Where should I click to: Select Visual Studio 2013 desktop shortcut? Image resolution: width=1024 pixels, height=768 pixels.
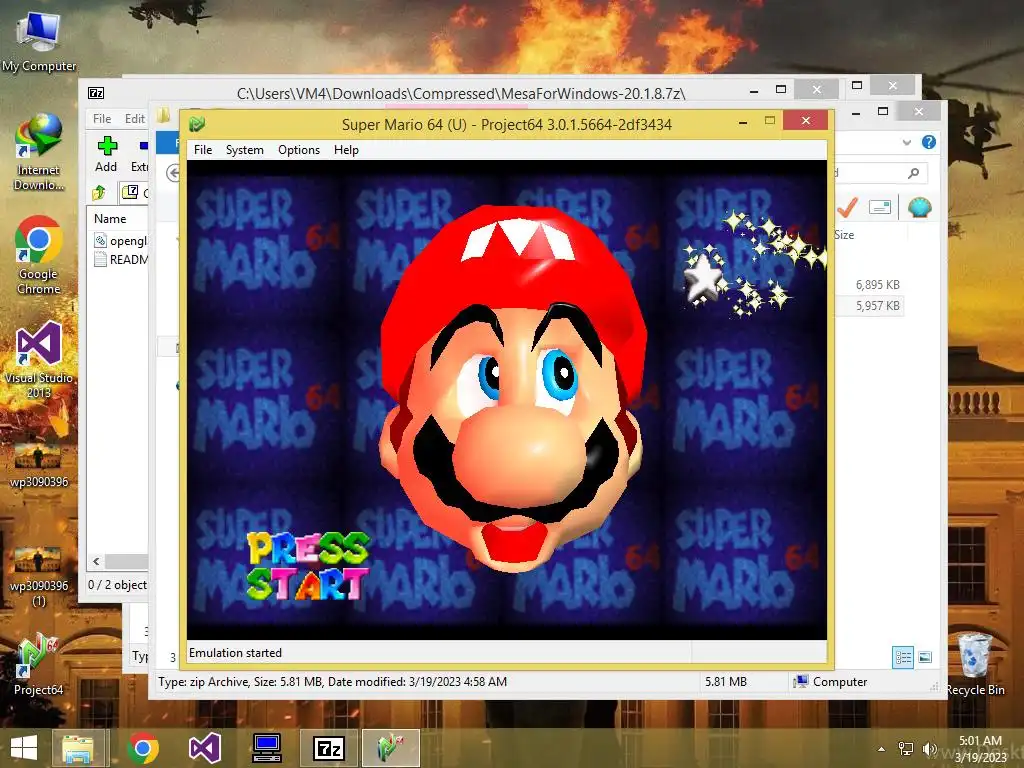pos(39,360)
